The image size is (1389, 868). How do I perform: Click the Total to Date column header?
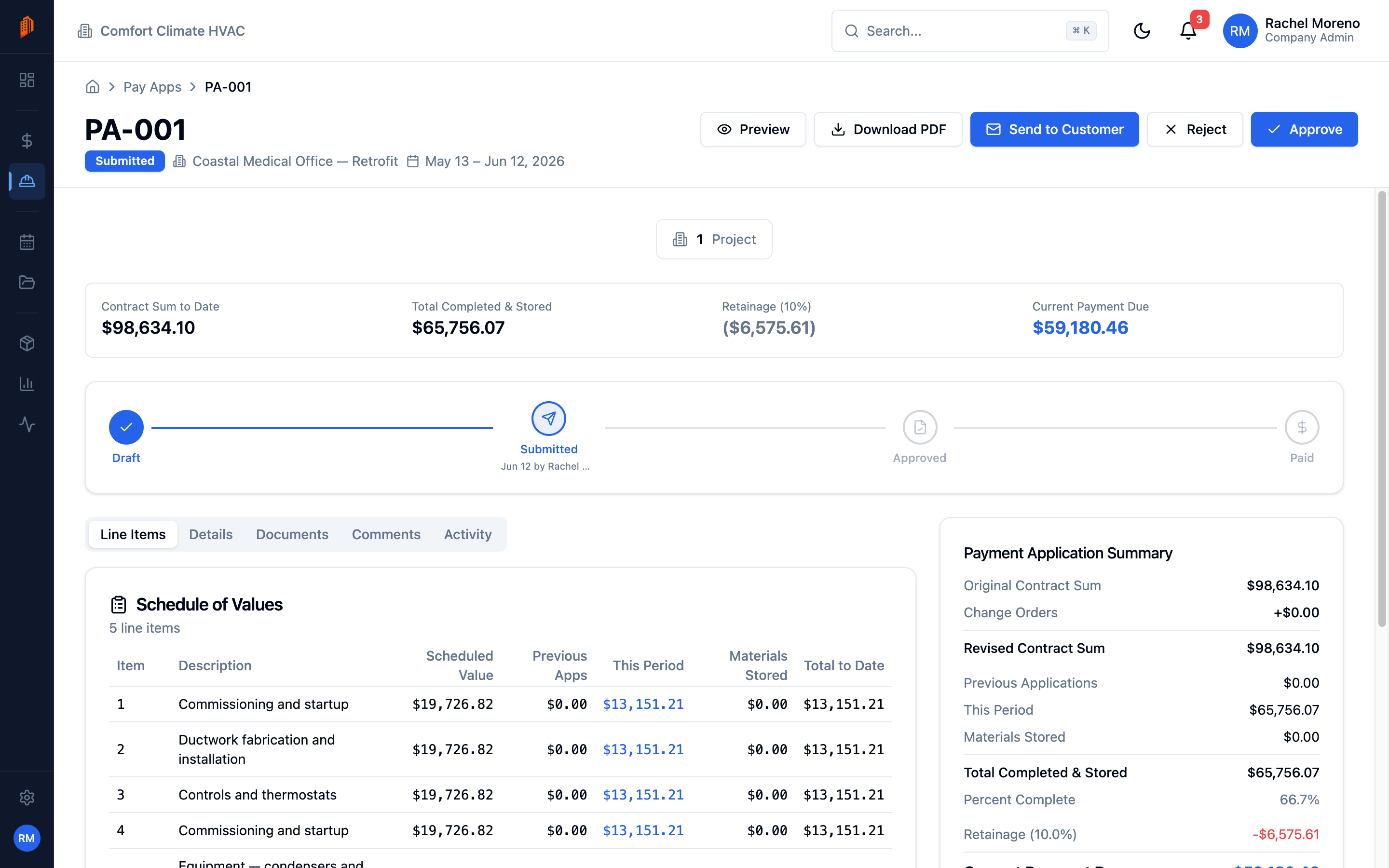(844, 666)
